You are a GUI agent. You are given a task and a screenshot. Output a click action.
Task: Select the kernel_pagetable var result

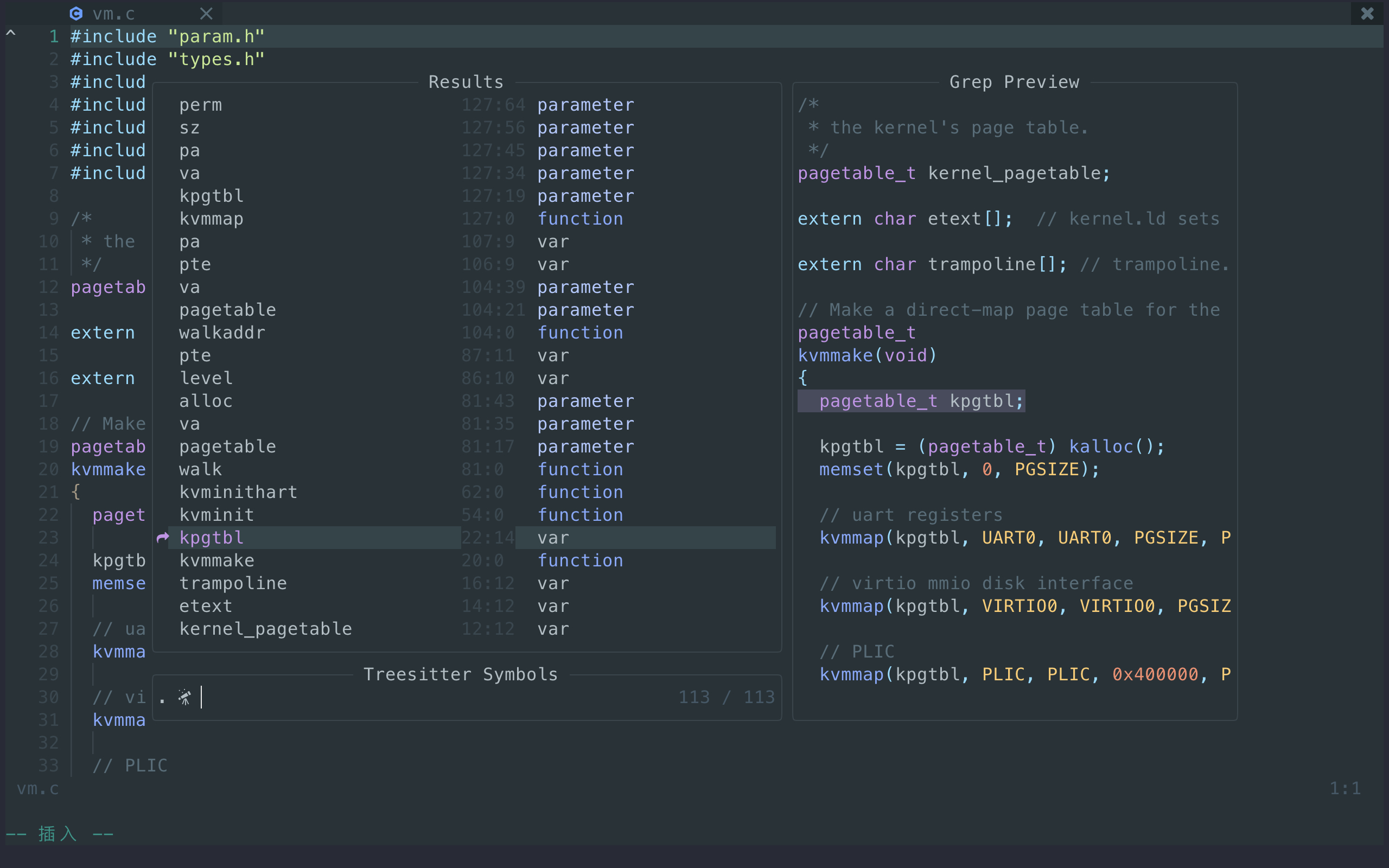coord(467,629)
